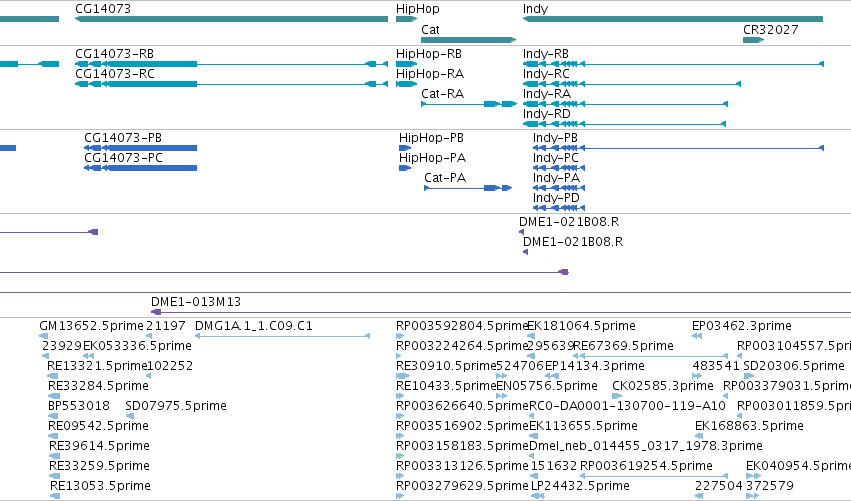
Task: Open EST SD20306.5prime
Action: (793, 366)
